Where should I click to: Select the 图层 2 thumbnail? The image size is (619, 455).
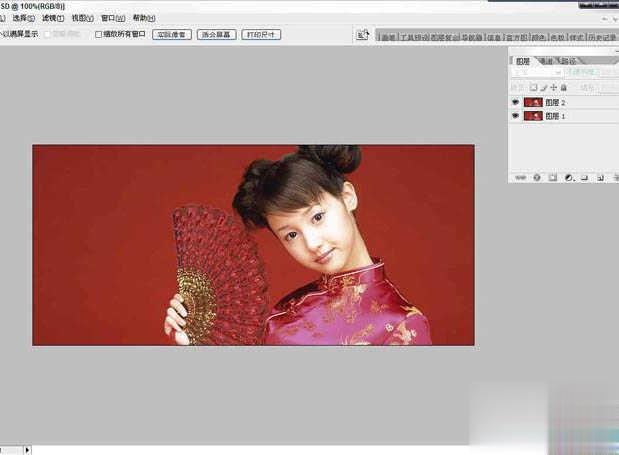[533, 102]
